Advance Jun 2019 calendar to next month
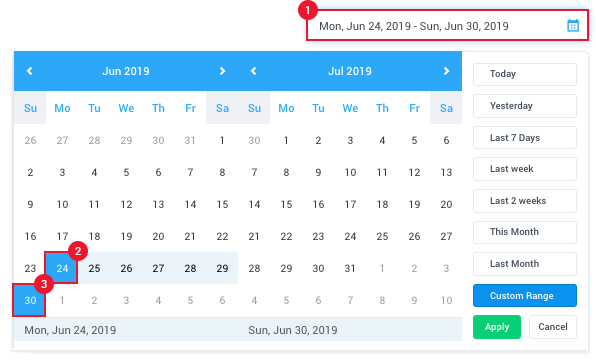Viewport: 596px width, 360px height. point(222,71)
